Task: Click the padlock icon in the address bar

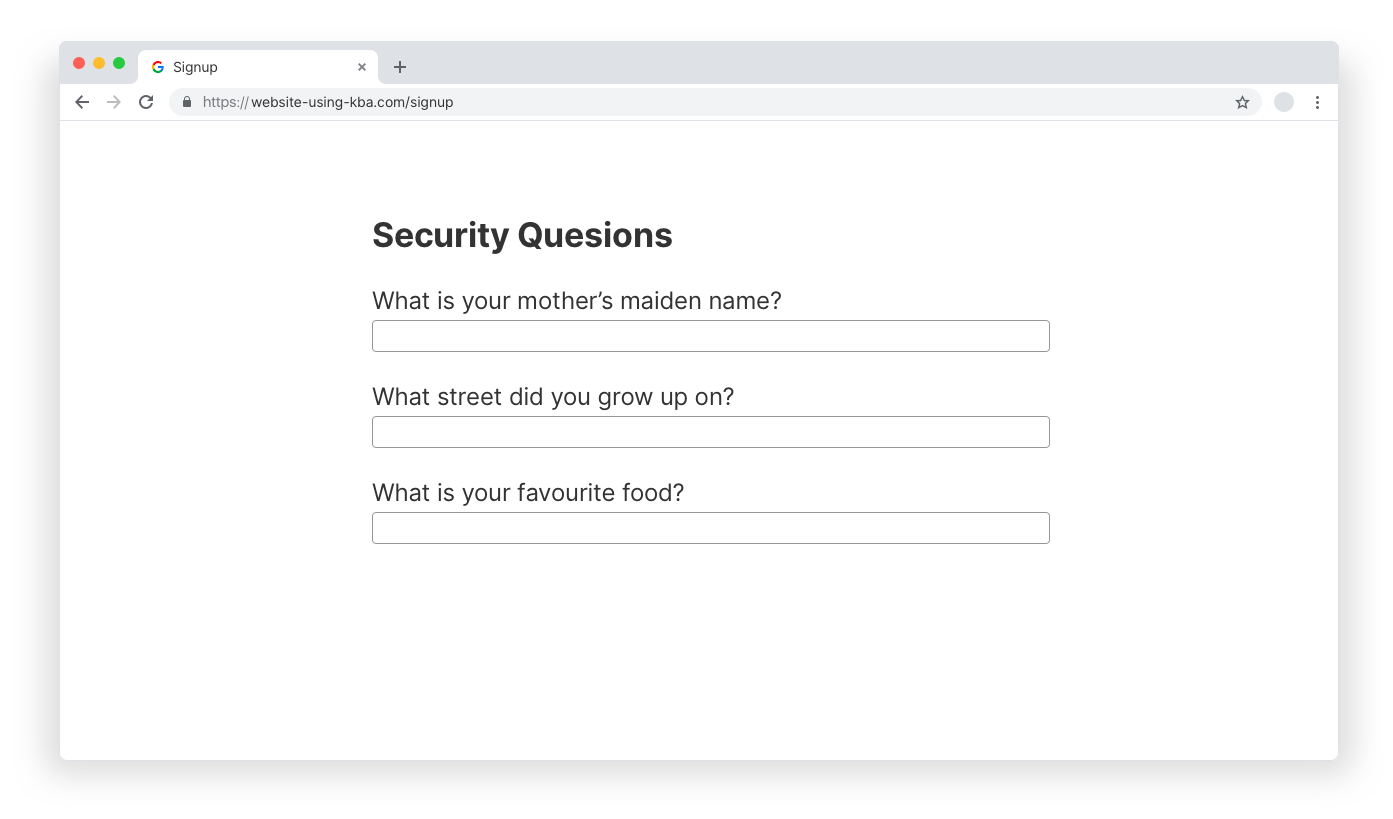Action: tap(186, 102)
